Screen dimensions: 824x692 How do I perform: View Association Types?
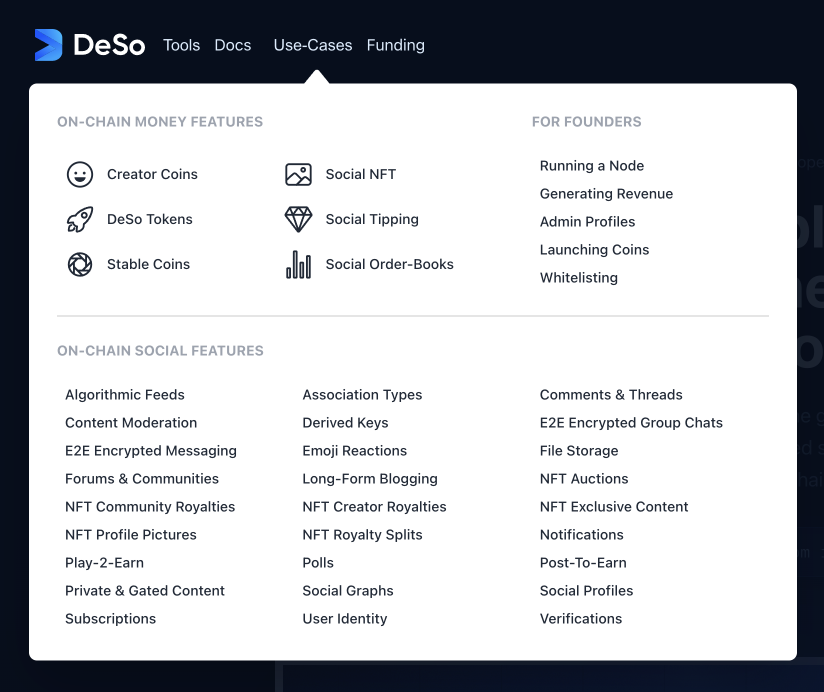coord(362,395)
